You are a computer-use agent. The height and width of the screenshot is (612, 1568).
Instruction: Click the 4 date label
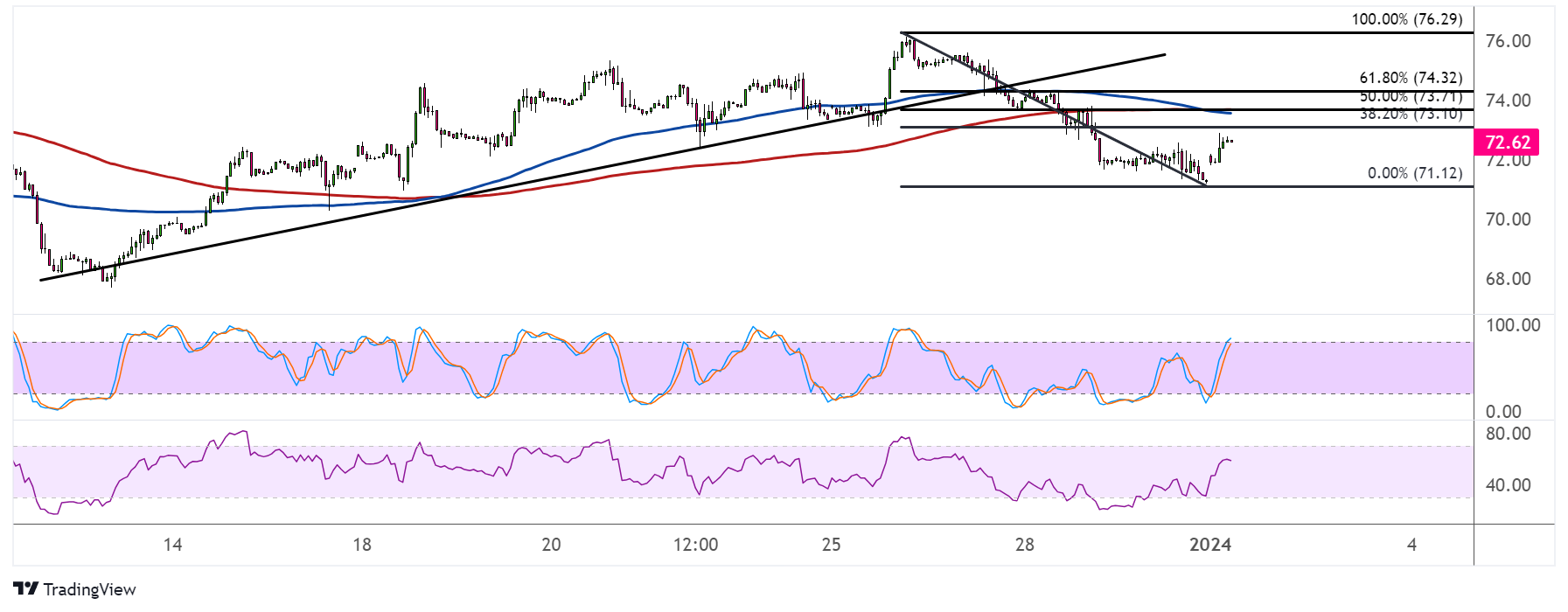pyautogui.click(x=1412, y=545)
